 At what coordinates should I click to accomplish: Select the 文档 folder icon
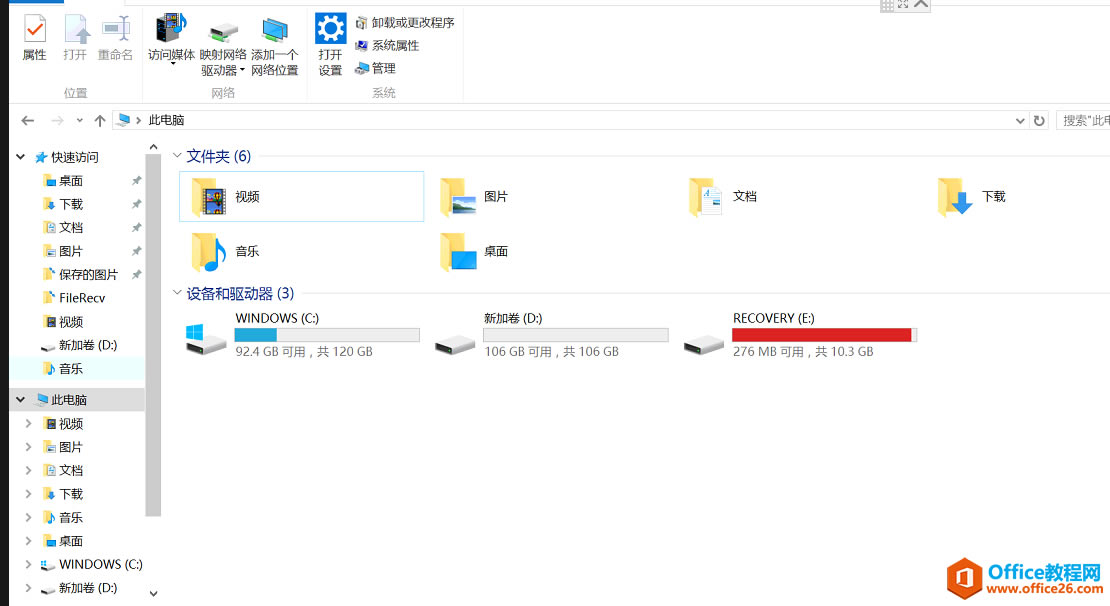pos(705,197)
